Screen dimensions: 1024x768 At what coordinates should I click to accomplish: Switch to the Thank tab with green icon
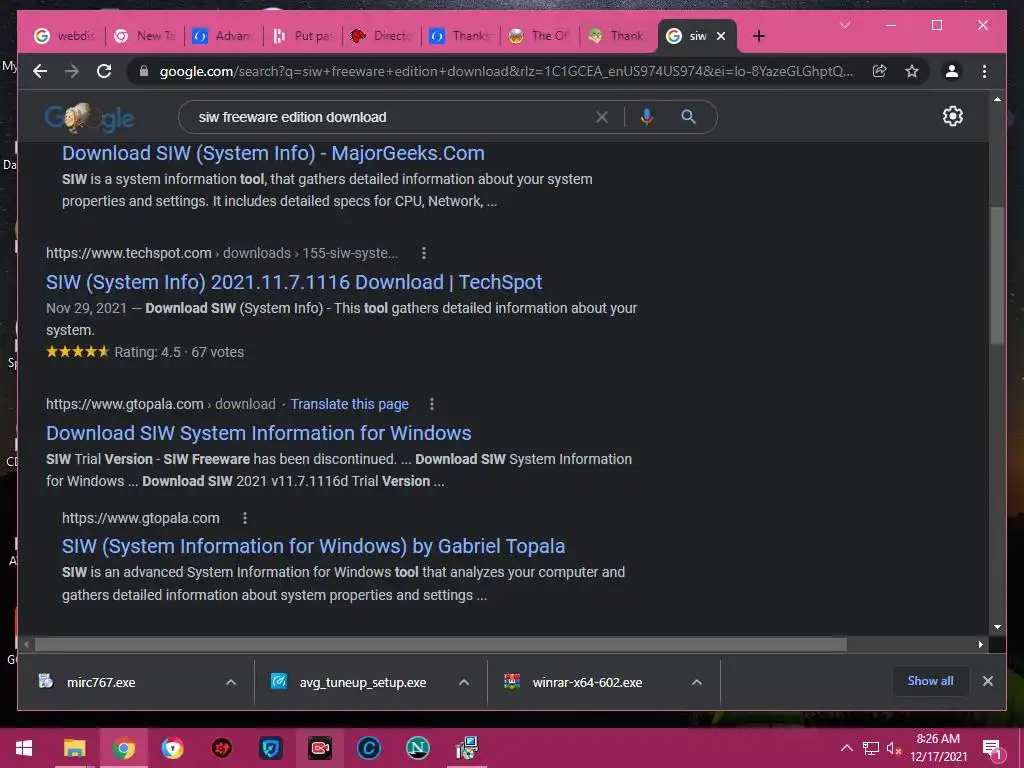[618, 36]
